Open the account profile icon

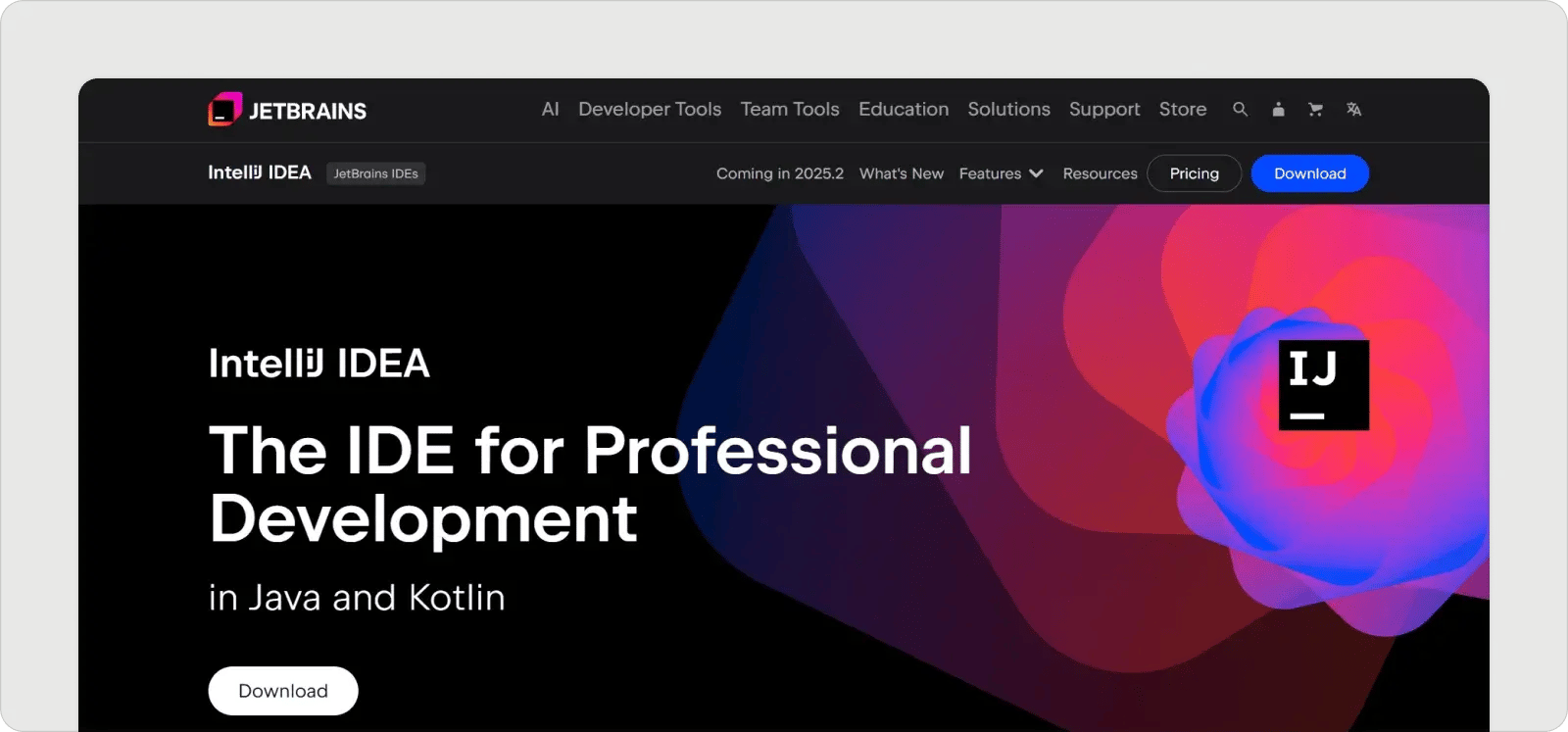[x=1278, y=110]
